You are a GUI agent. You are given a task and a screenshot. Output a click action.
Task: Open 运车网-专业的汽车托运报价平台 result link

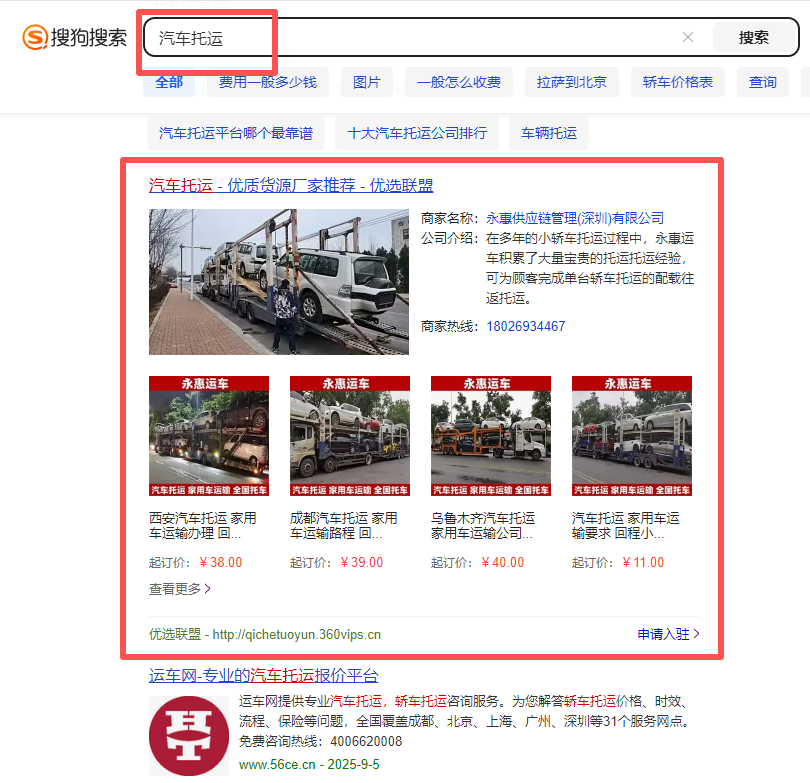coord(264,677)
